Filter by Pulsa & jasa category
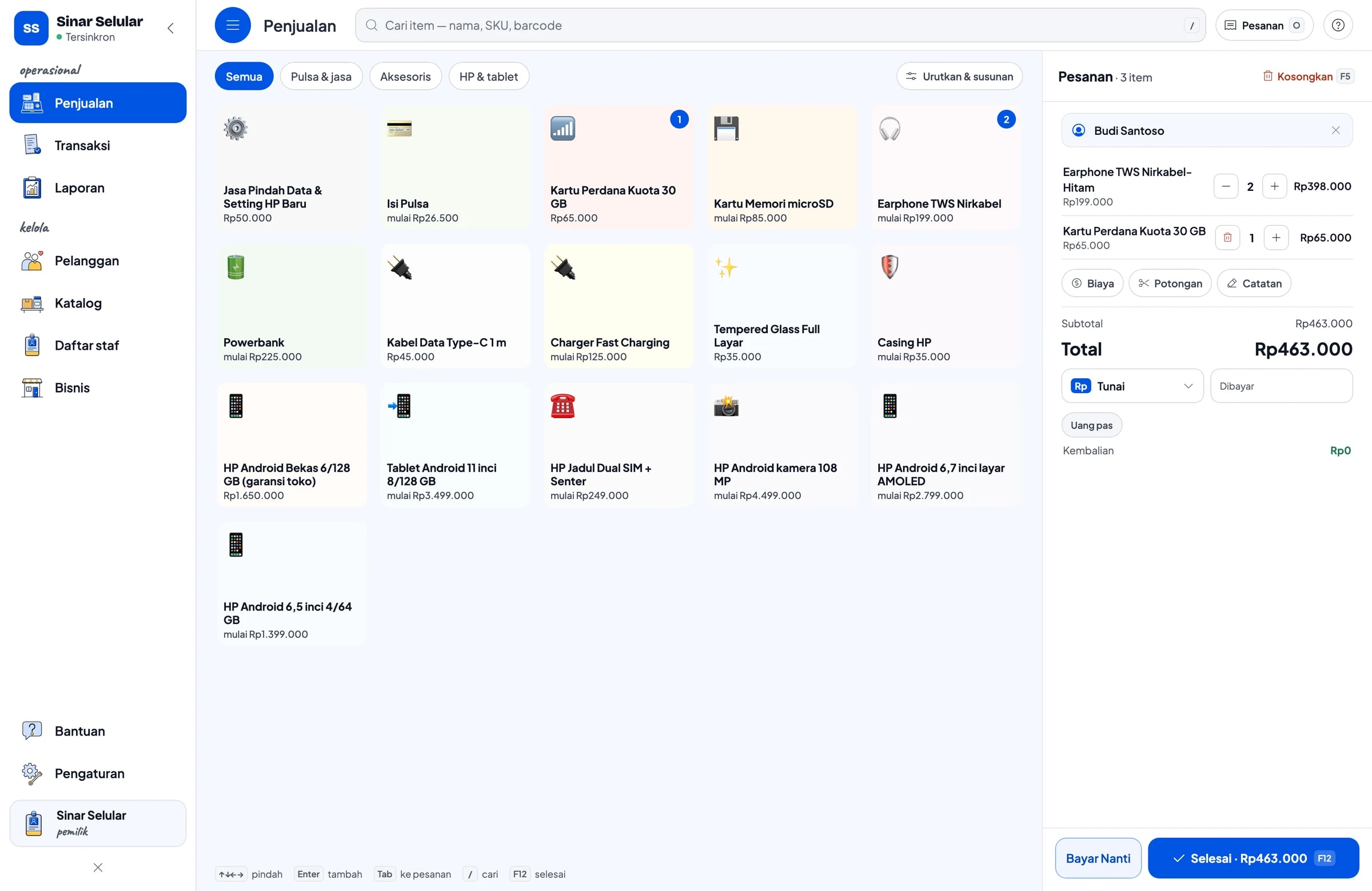Image resolution: width=1372 pixels, height=891 pixels. click(321, 76)
